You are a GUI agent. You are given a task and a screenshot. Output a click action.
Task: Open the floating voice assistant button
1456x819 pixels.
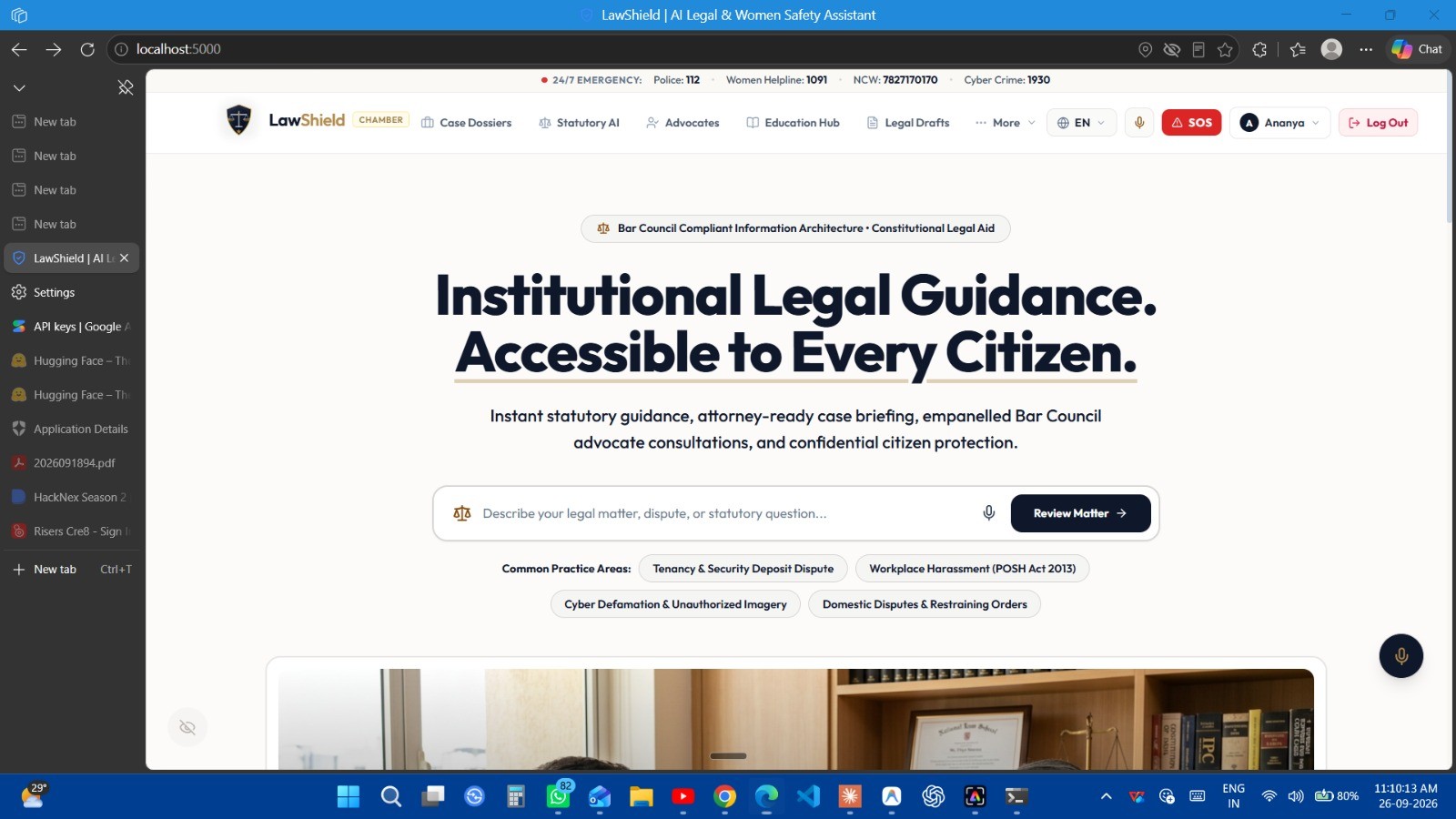[x=1401, y=656]
